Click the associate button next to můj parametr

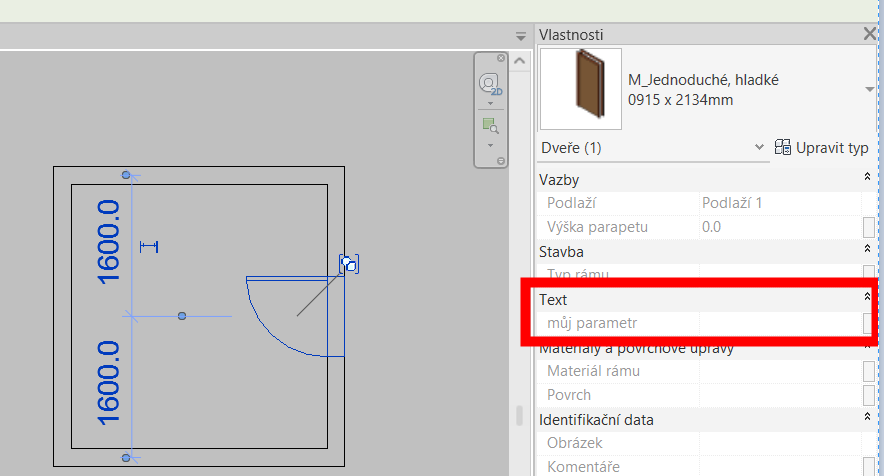pyautogui.click(x=868, y=323)
